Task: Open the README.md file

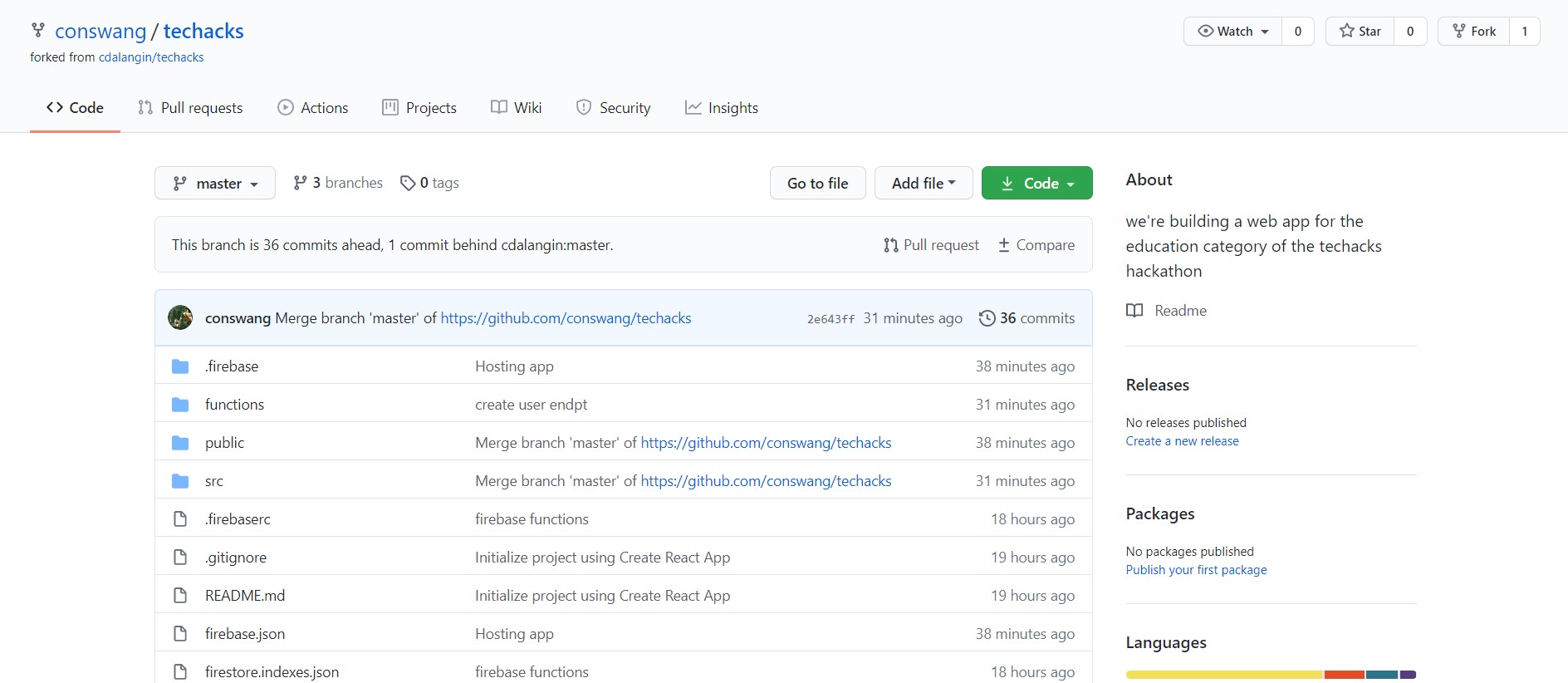Action: tap(245, 596)
